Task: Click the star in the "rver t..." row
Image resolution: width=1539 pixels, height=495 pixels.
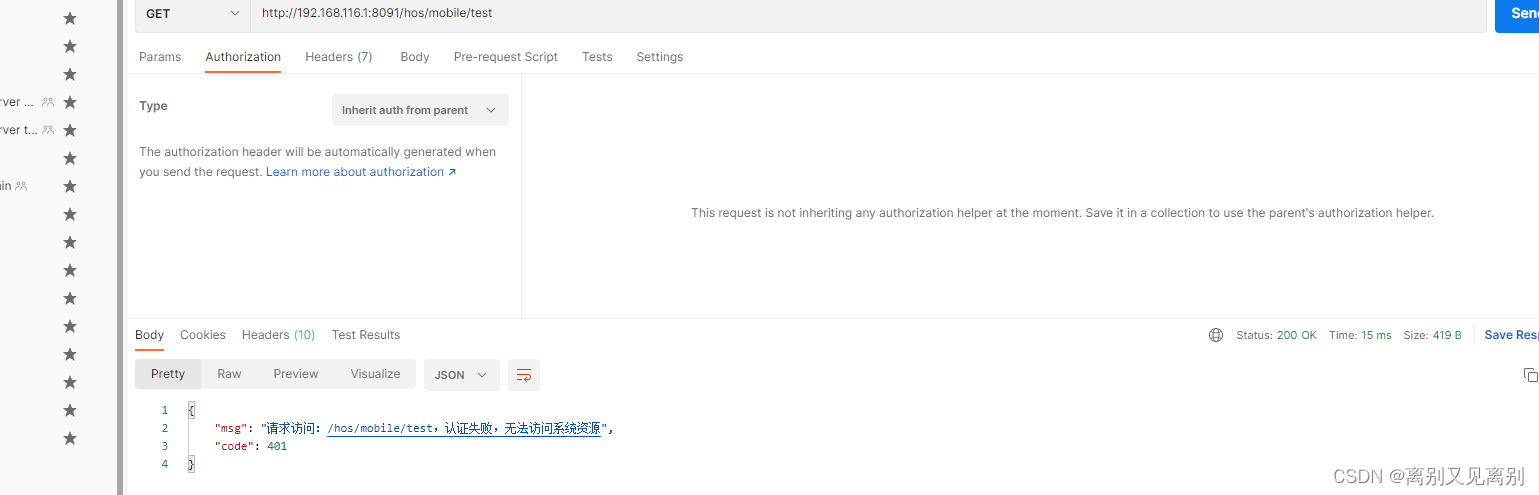Action: (x=70, y=130)
